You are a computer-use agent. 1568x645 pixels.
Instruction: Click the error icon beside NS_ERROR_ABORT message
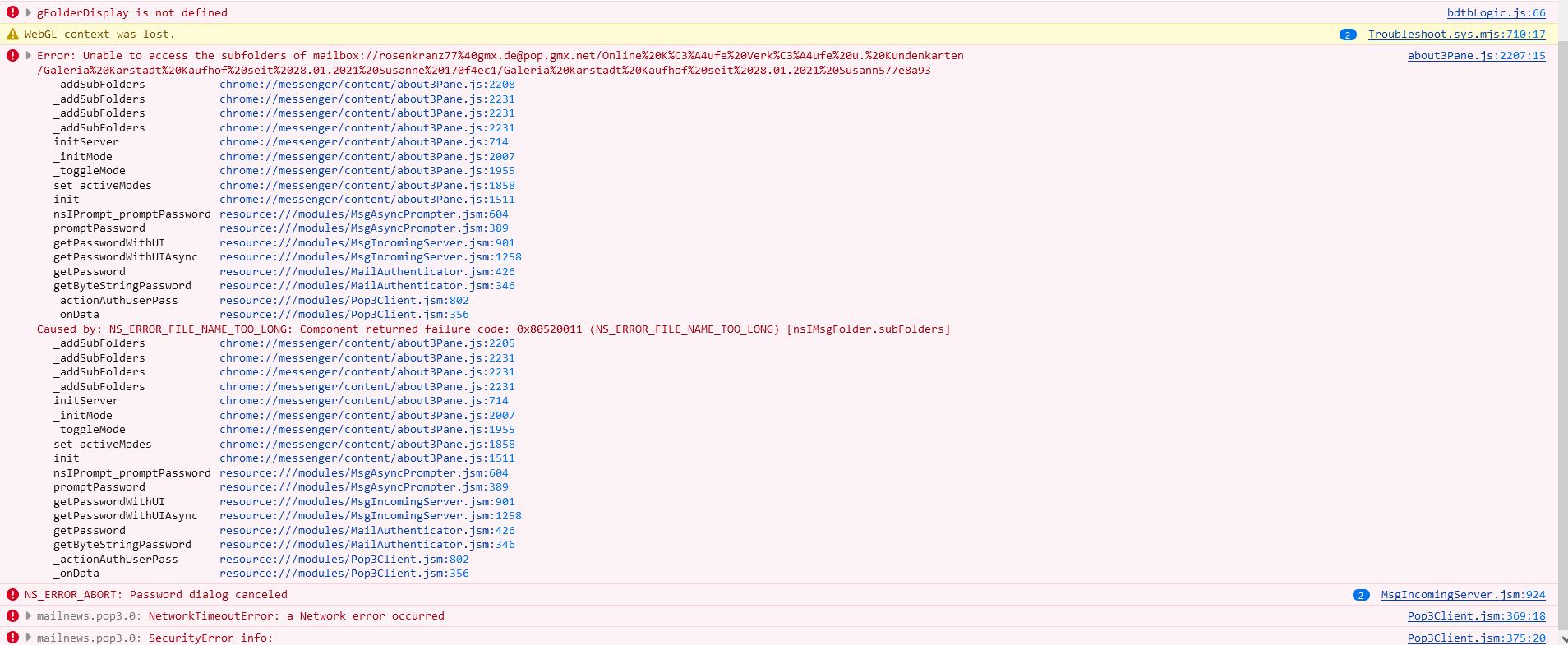tap(12, 595)
